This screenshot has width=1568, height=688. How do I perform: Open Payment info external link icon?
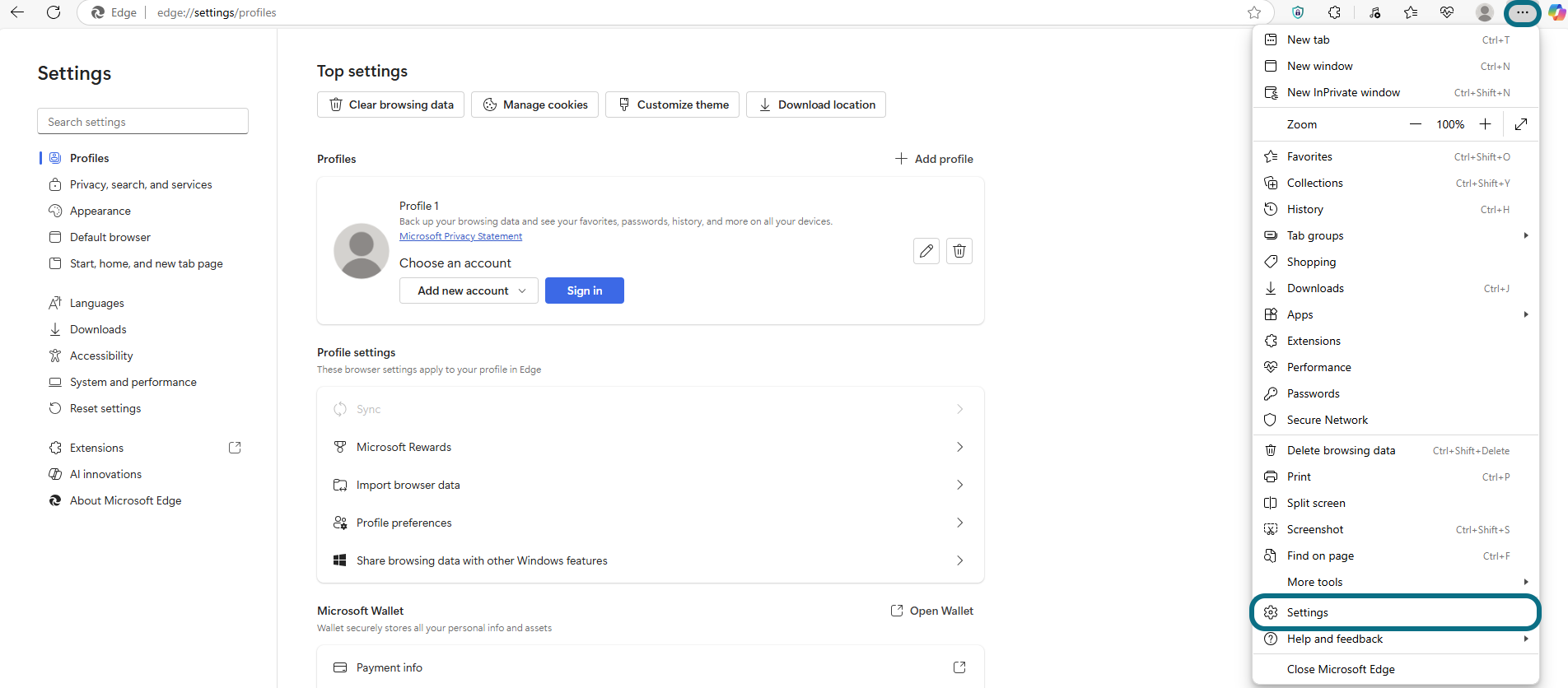tap(959, 667)
